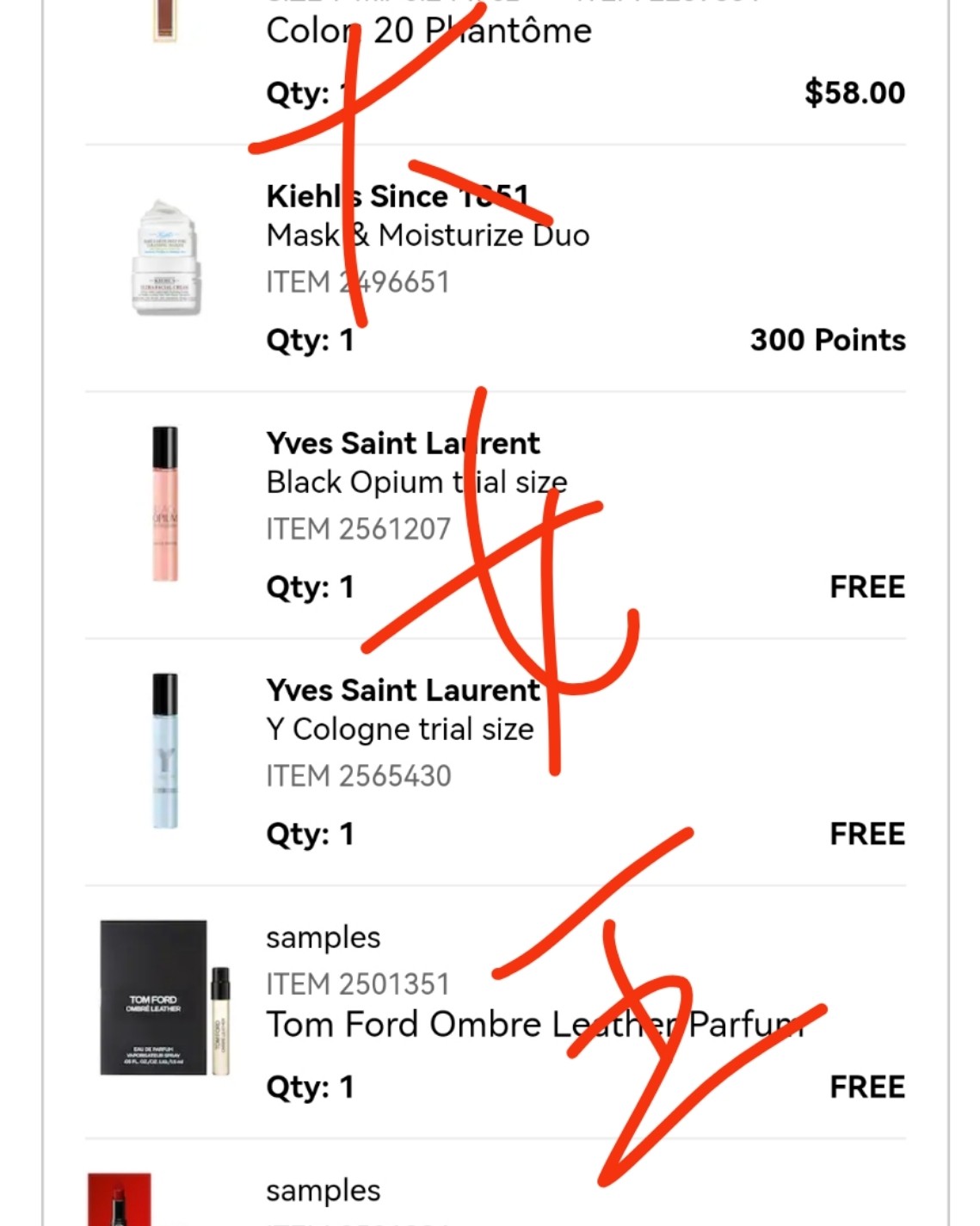Select the Color 20 Phantôme shade text
The height and width of the screenshot is (1226, 980).
pyautogui.click(x=428, y=31)
